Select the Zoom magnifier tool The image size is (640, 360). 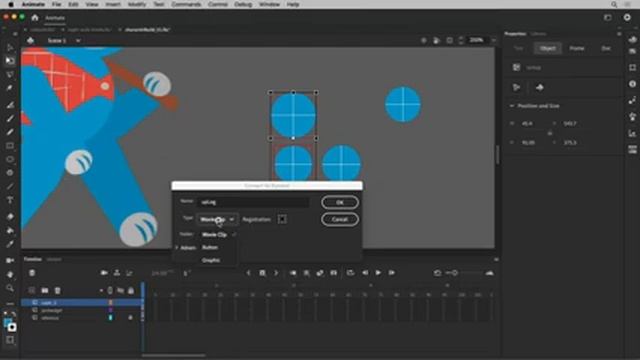coord(10,288)
